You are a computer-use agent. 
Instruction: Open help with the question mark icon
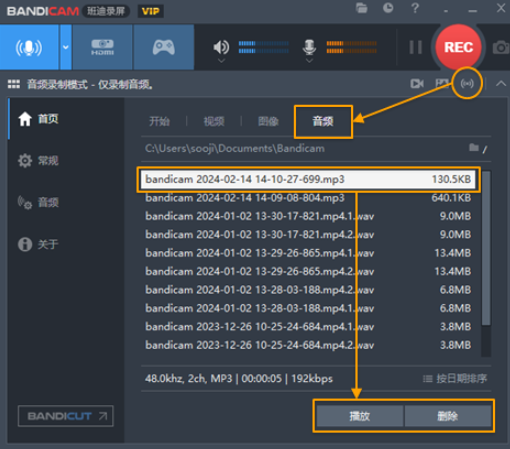click(415, 8)
